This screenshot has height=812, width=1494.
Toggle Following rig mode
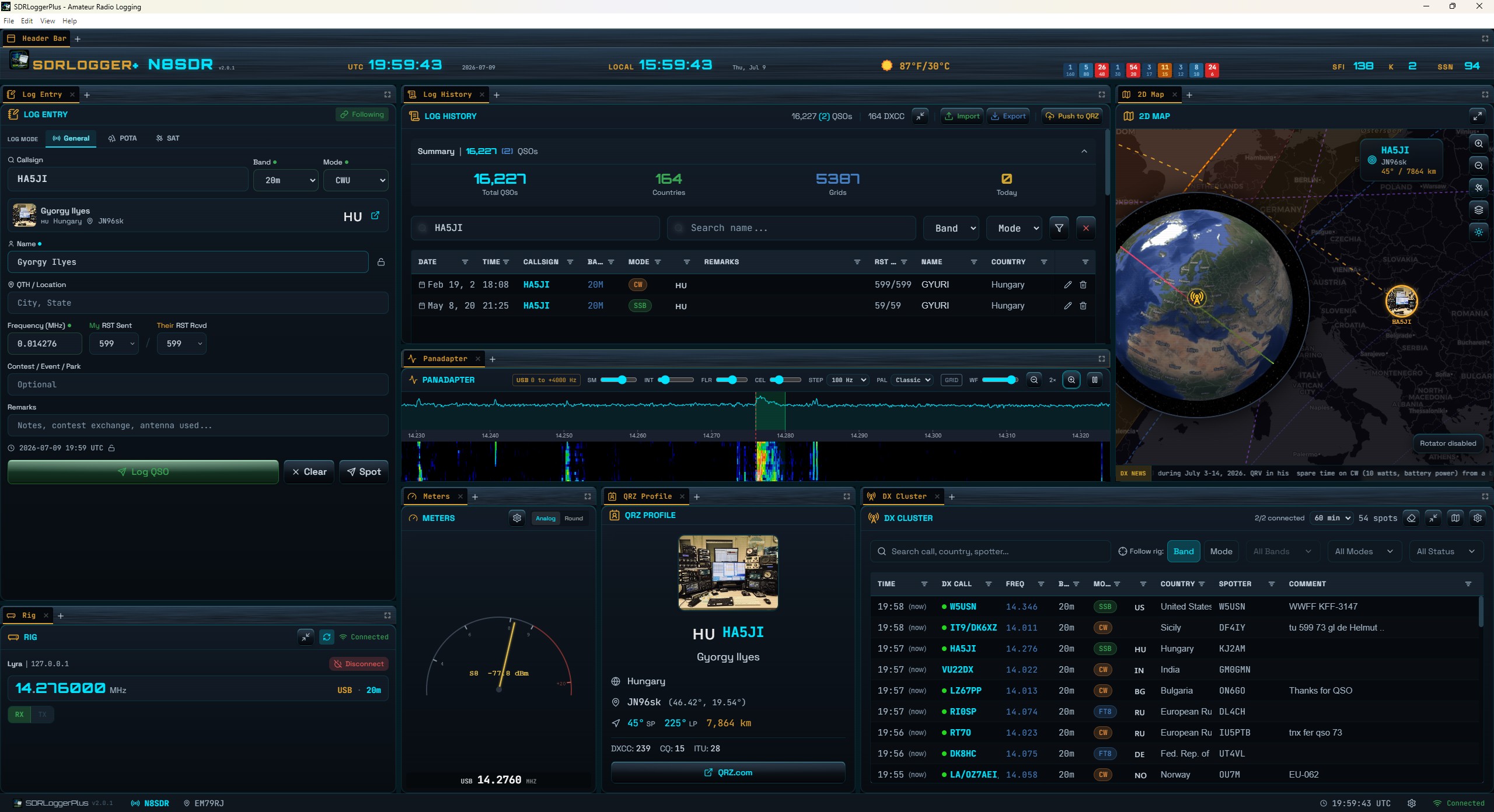pos(362,114)
